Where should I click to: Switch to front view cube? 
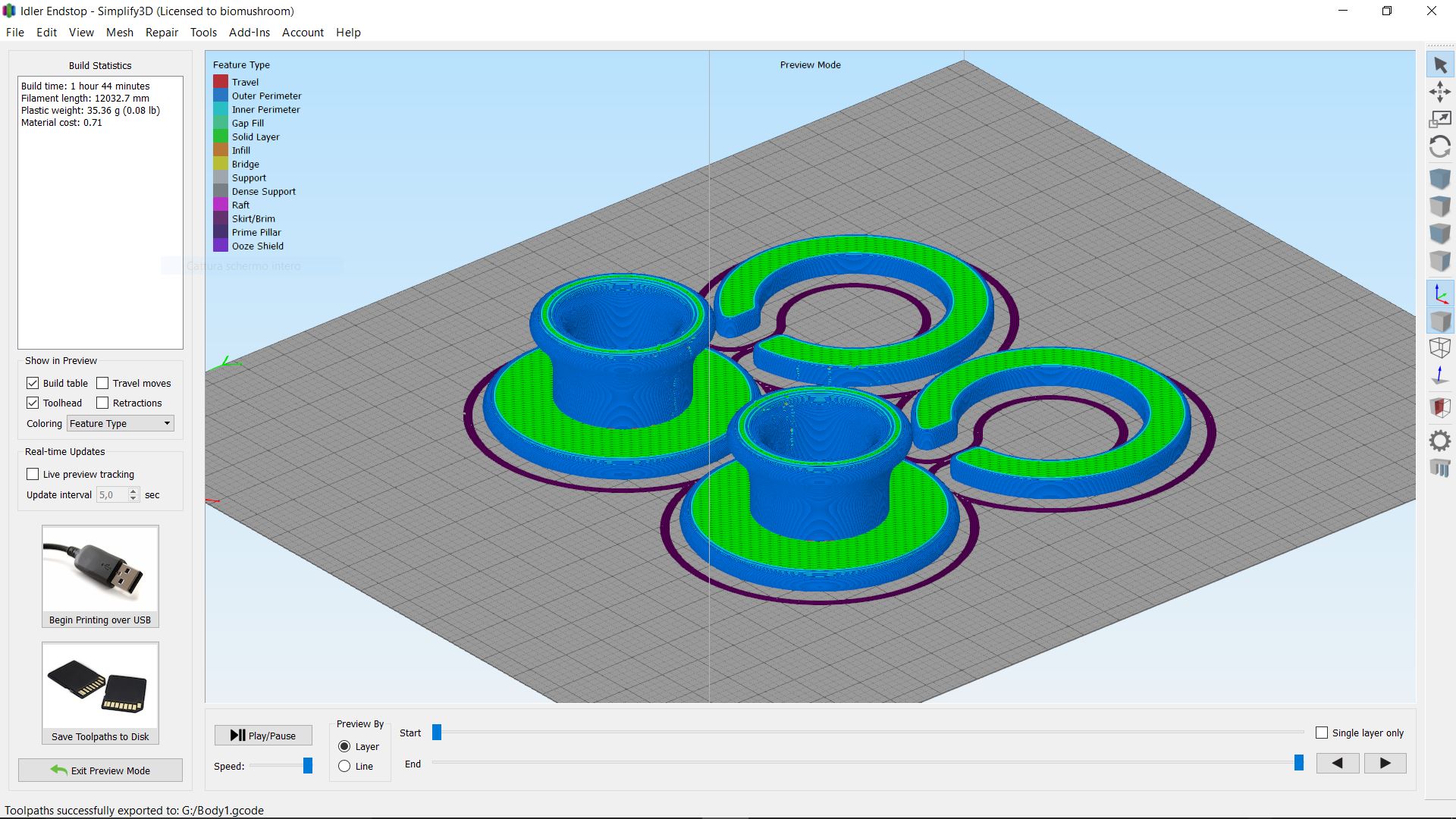pyautogui.click(x=1439, y=234)
